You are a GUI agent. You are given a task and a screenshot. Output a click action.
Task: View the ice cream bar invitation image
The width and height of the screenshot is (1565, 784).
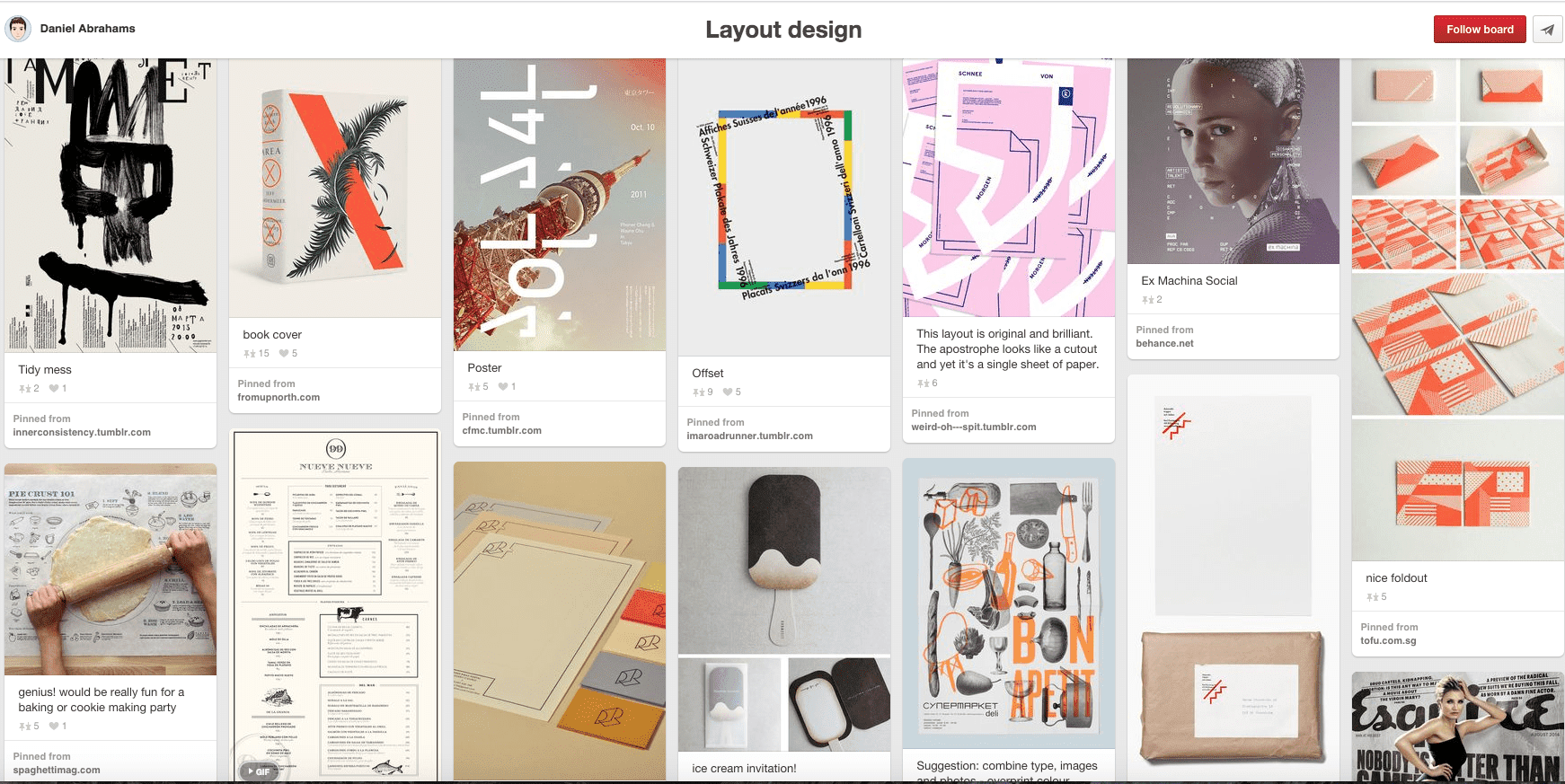[x=784, y=609]
